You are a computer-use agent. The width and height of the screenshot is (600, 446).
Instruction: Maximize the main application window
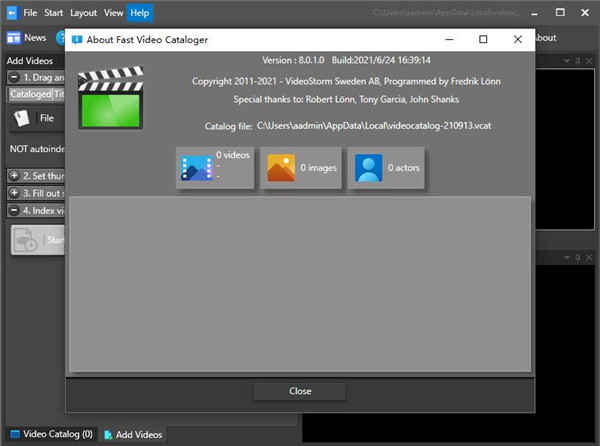pos(560,13)
